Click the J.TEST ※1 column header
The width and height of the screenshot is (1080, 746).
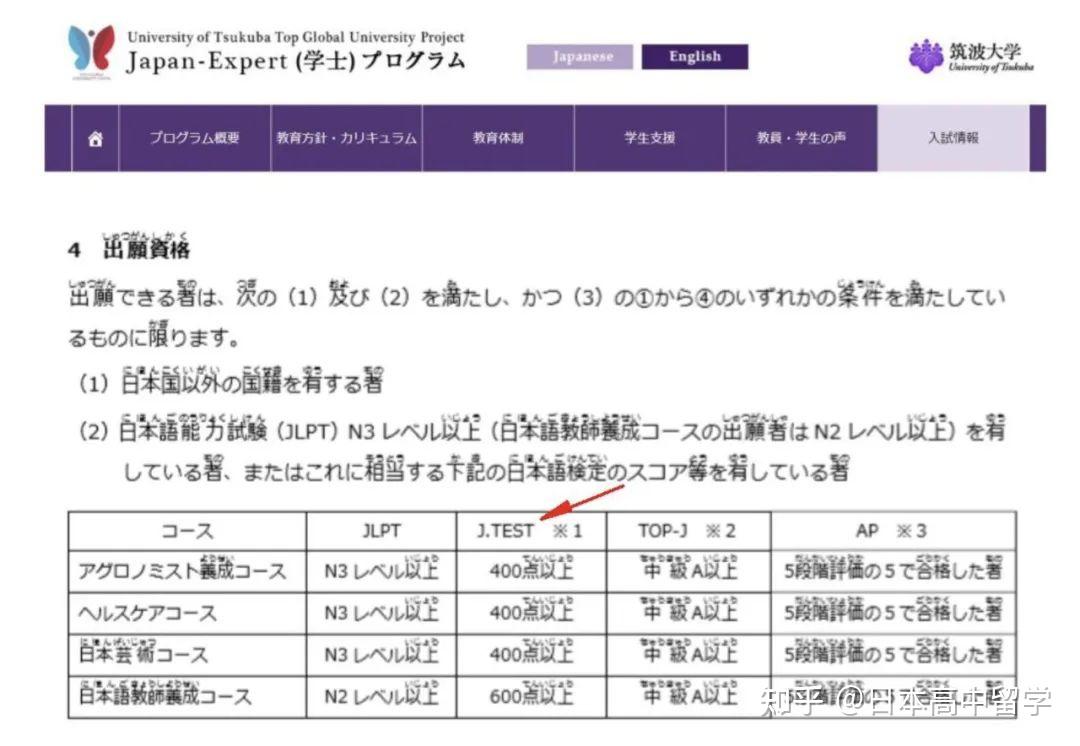click(530, 531)
